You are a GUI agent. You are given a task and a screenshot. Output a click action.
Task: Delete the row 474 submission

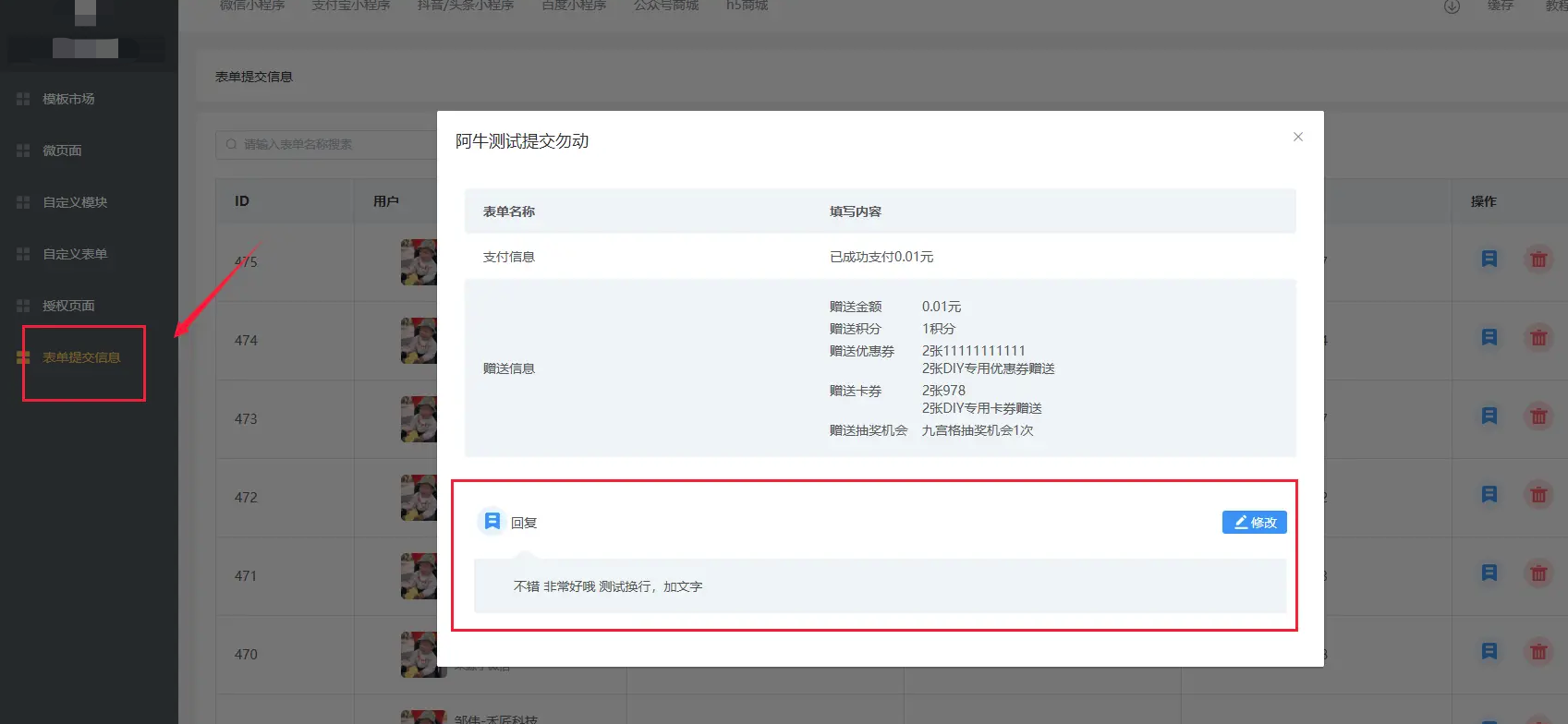click(x=1538, y=338)
